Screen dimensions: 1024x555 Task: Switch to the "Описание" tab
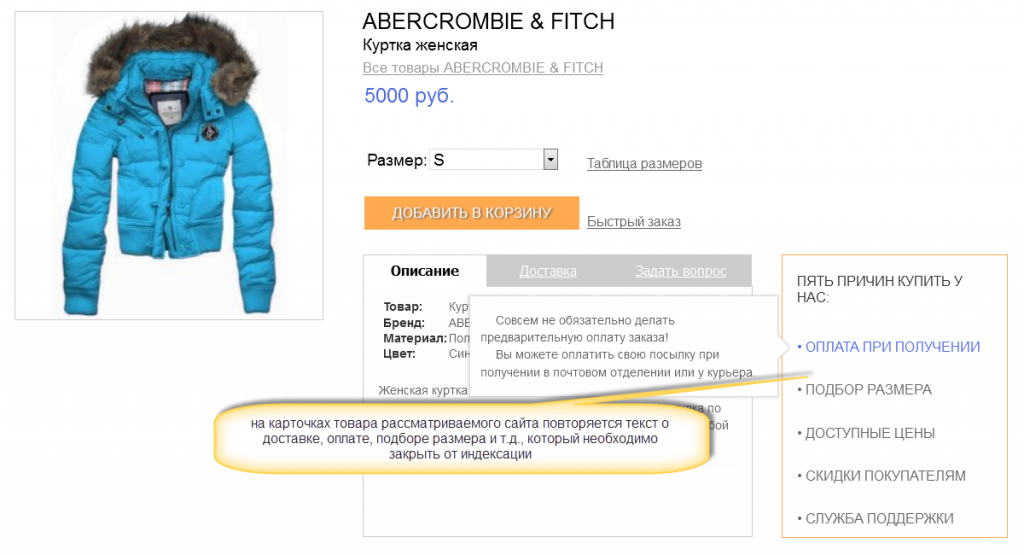coord(424,271)
